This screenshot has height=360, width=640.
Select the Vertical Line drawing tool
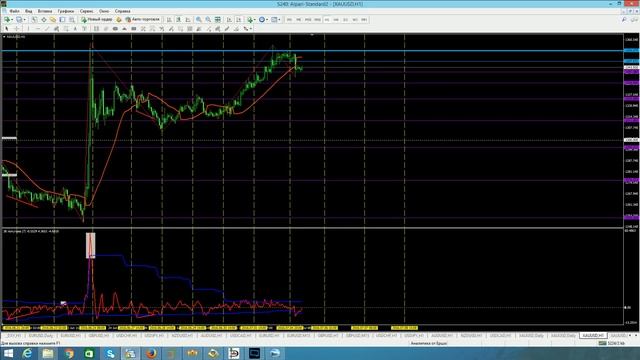click(28, 29)
